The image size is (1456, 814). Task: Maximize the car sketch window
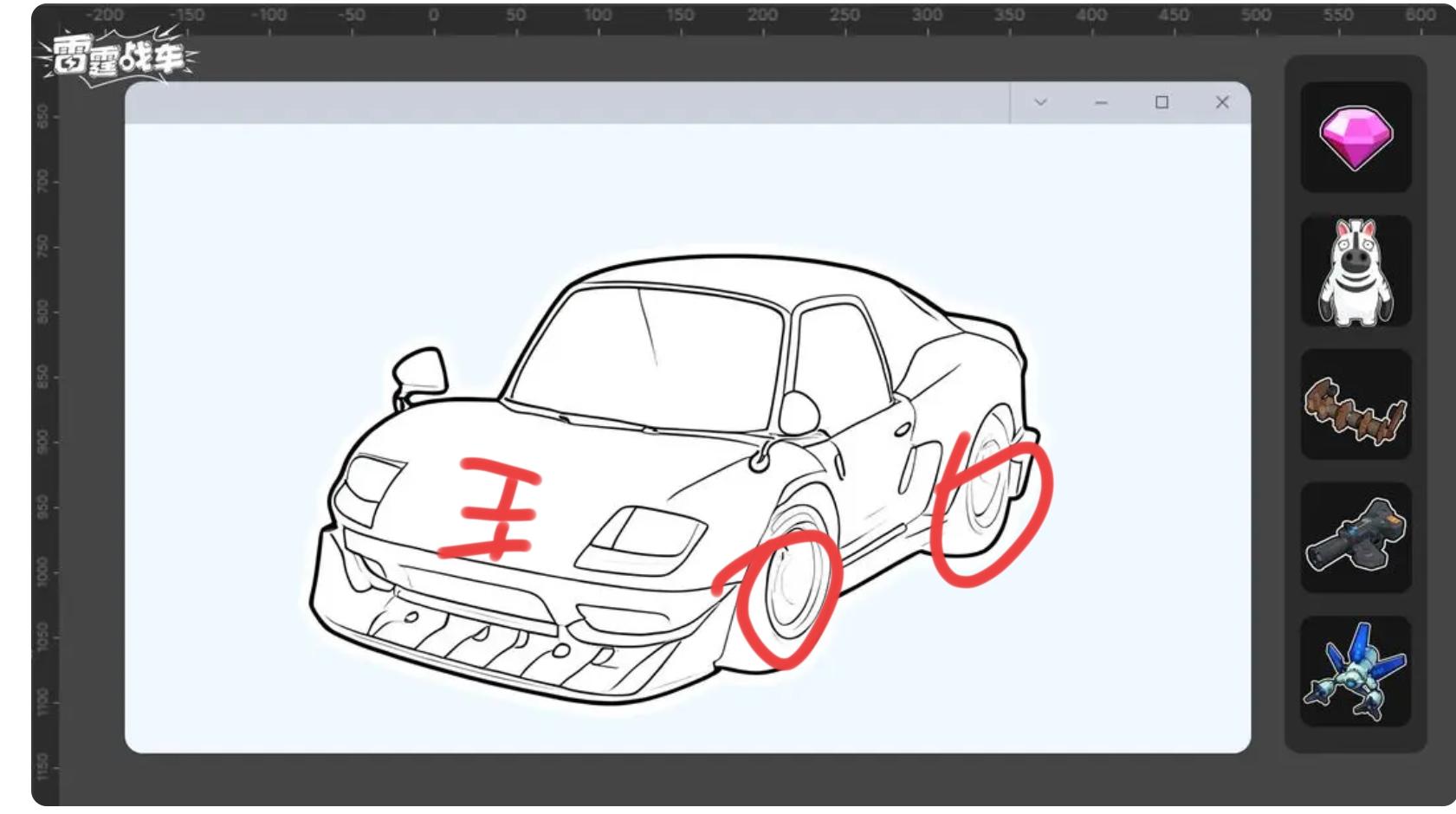pos(1162,102)
